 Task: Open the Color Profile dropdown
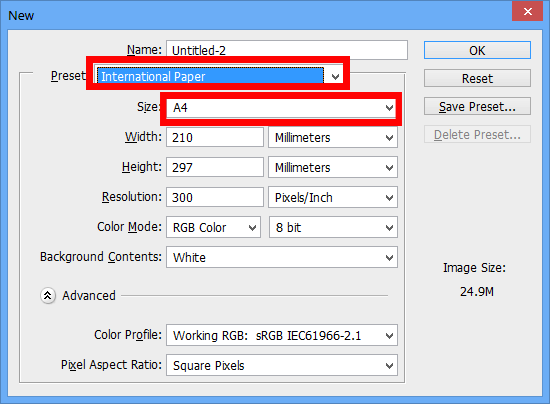pyautogui.click(x=282, y=335)
